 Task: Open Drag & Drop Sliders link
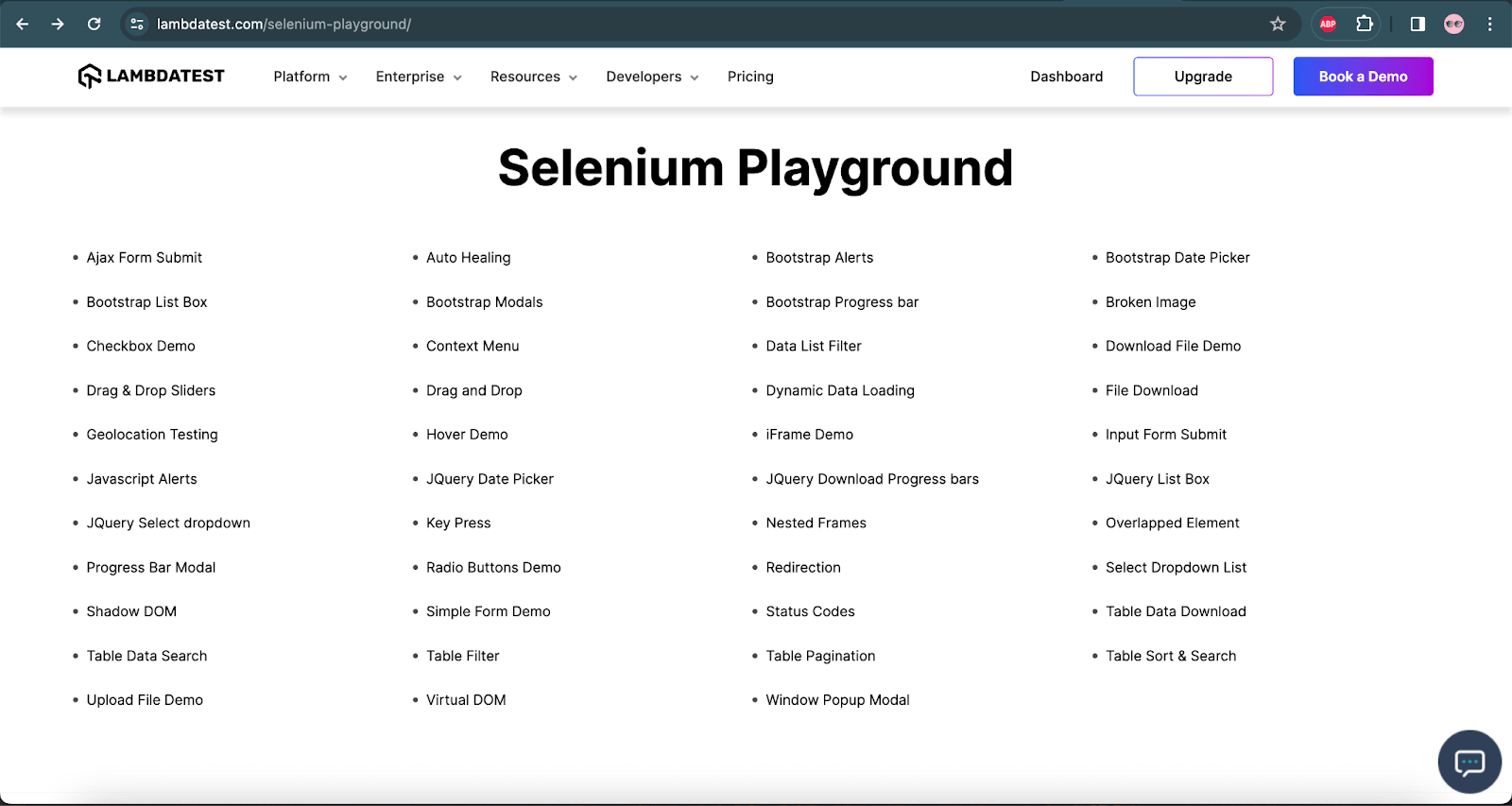pyautogui.click(x=151, y=390)
